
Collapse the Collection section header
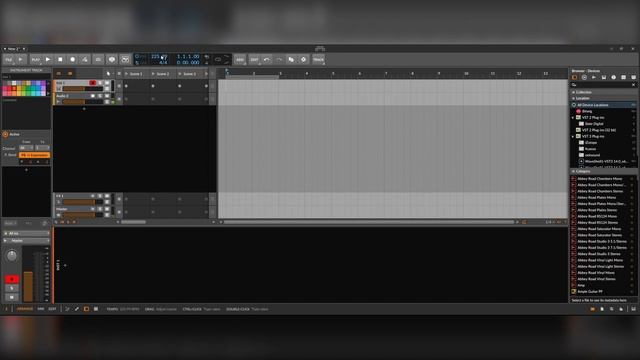point(603,92)
